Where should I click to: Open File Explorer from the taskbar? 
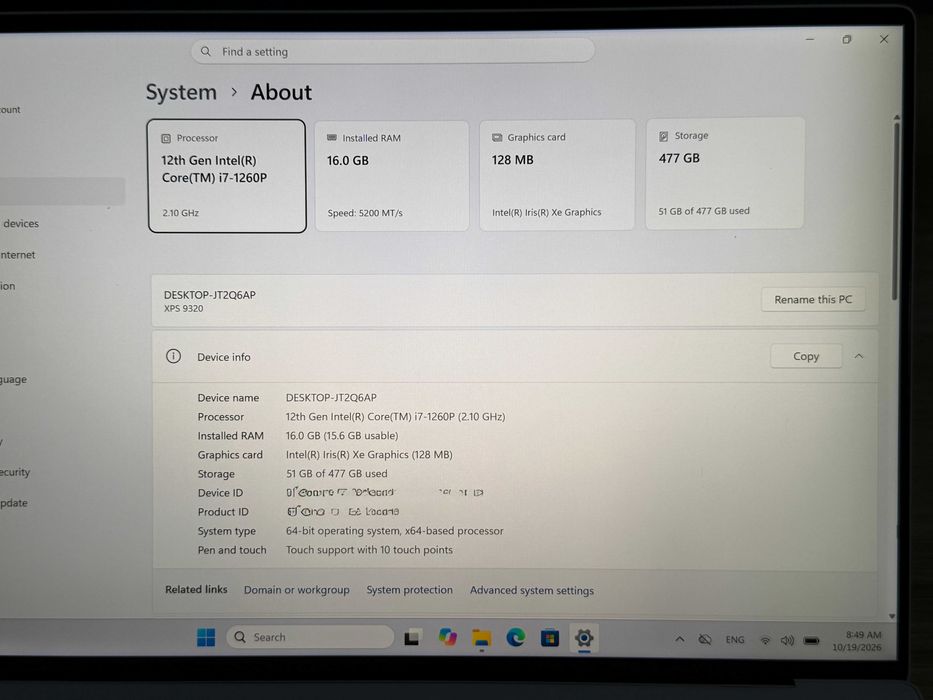(x=481, y=638)
